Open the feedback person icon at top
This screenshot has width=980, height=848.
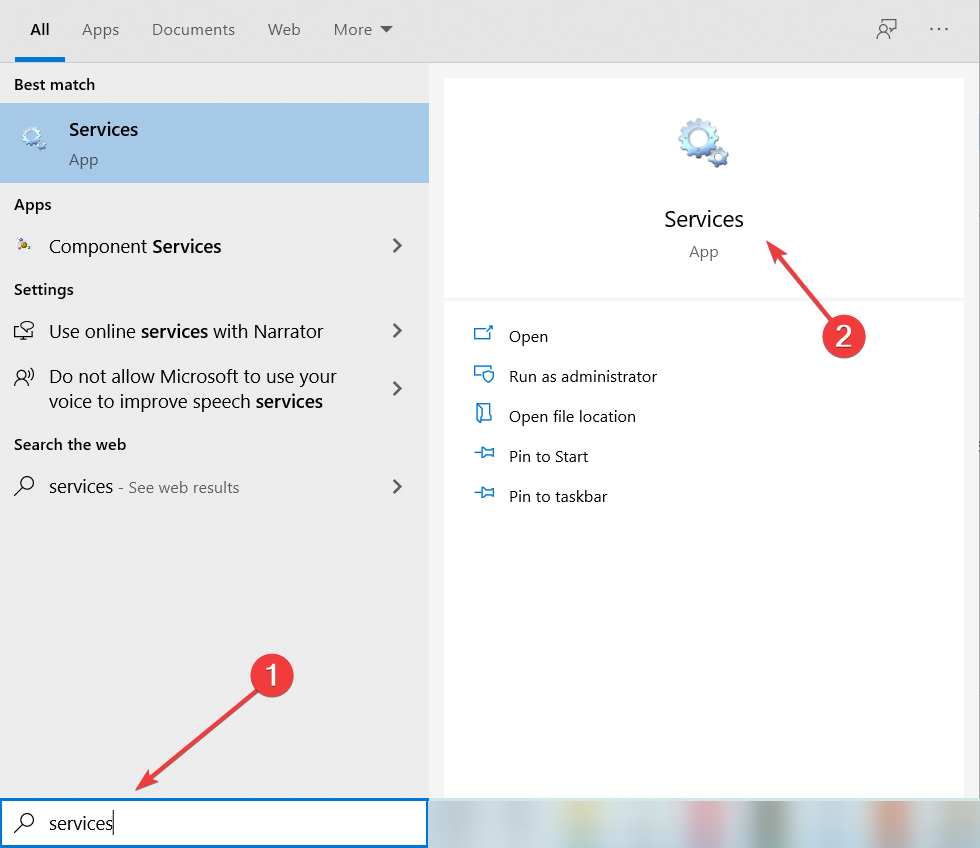[886, 29]
